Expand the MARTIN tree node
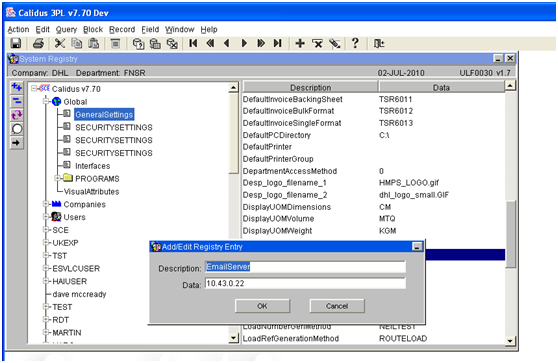Screen dimensions: 558x363 (46, 332)
